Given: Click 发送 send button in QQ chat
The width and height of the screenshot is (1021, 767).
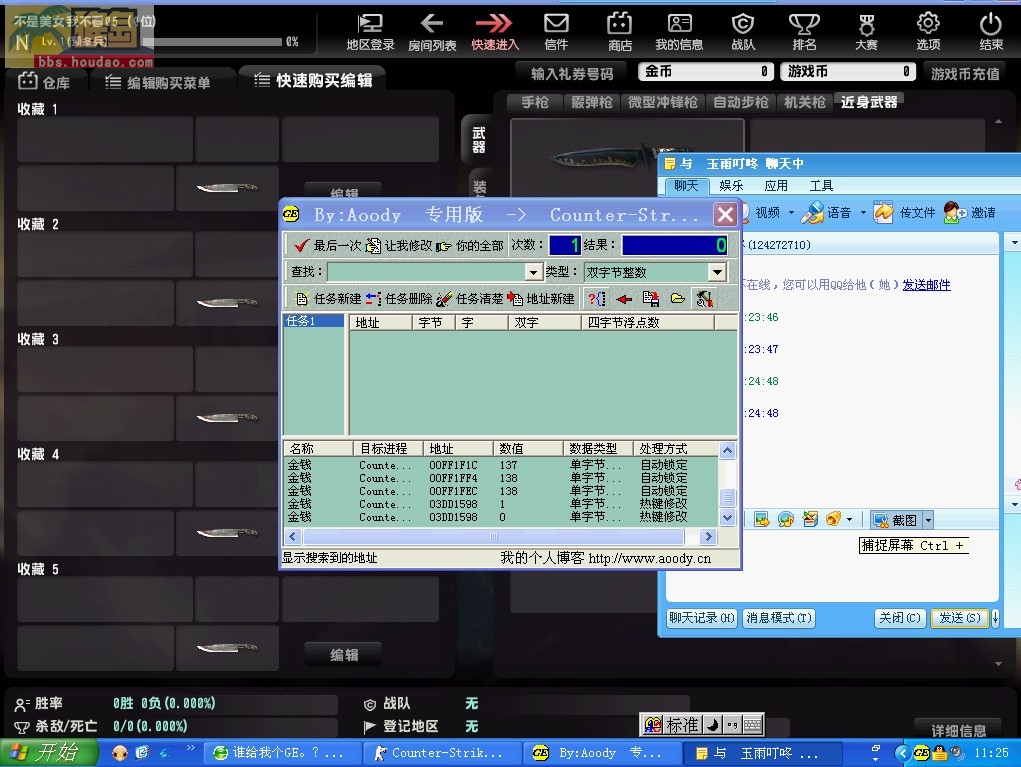Looking at the screenshot, I should 960,618.
